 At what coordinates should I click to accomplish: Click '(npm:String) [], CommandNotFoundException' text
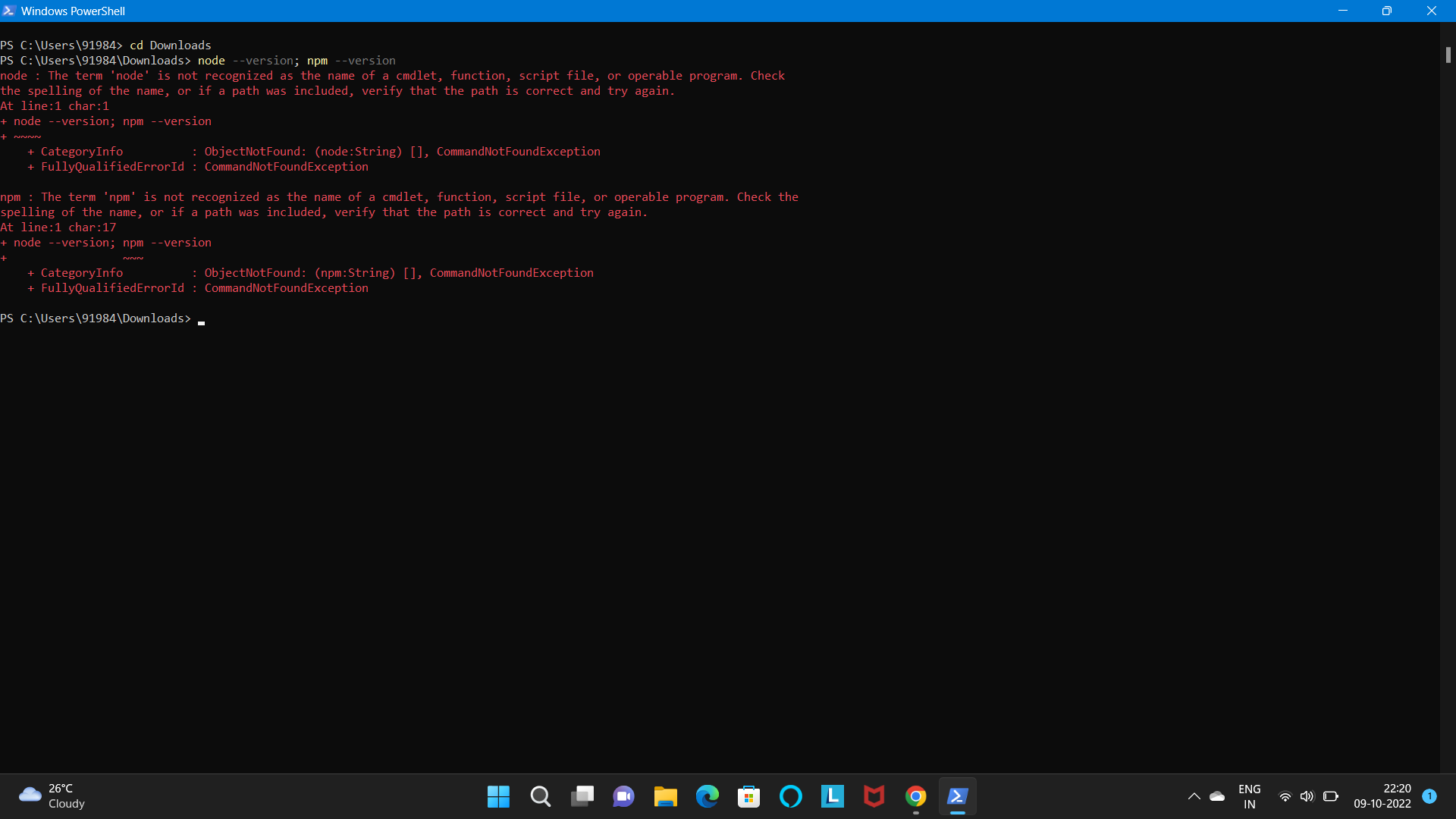point(453,273)
